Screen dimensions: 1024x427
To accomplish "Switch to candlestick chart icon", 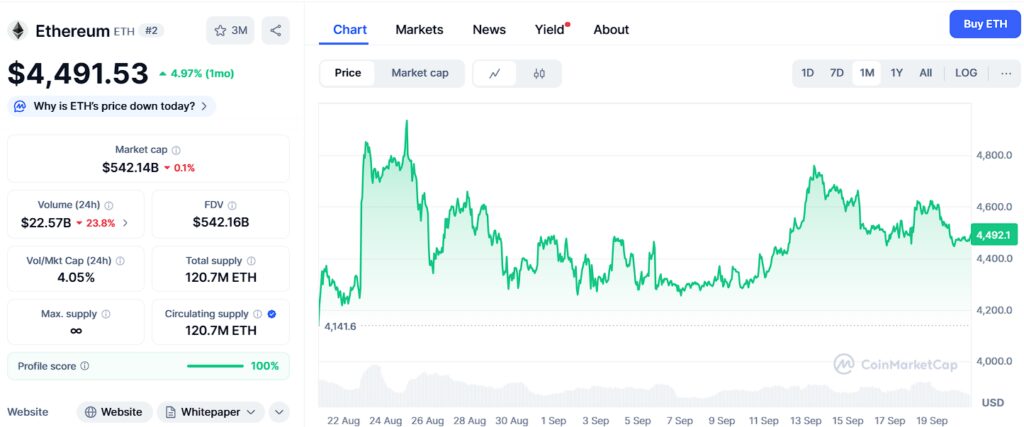I will pyautogui.click(x=539, y=73).
